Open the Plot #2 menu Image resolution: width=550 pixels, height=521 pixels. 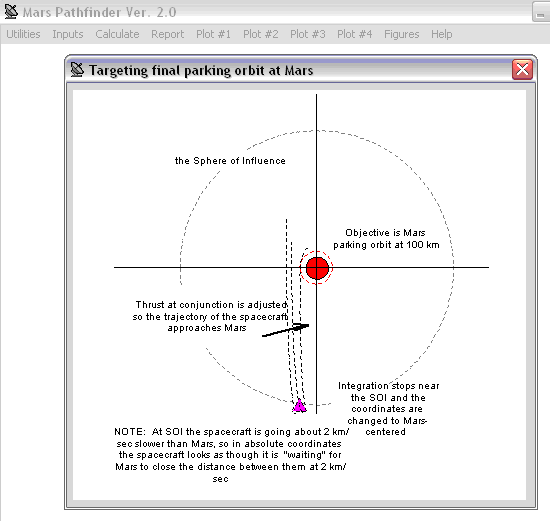[x=261, y=34]
